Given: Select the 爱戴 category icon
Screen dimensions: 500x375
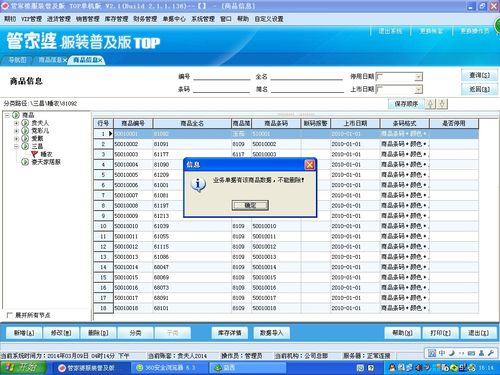Looking at the screenshot, I should coord(25,138).
